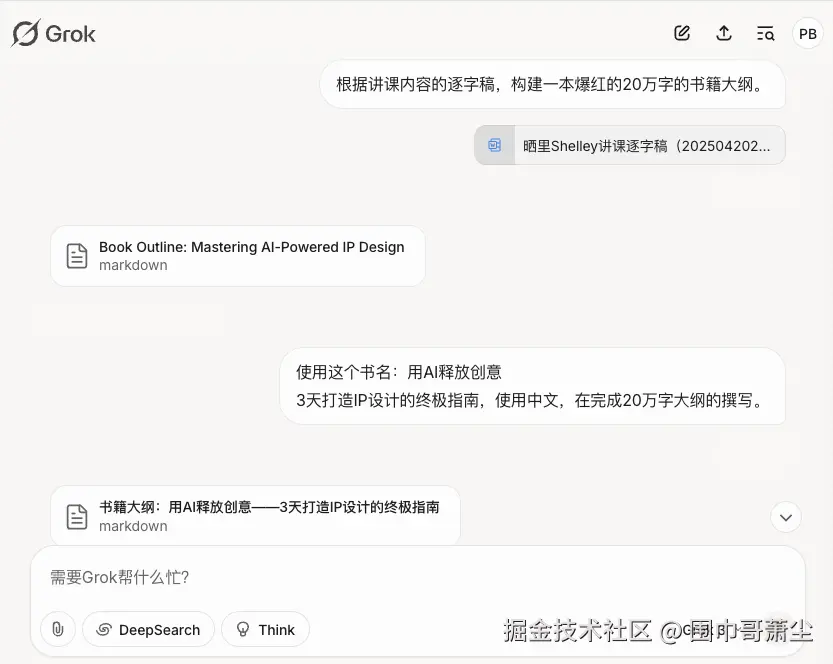Enable DeepSearch mode

tap(148, 629)
